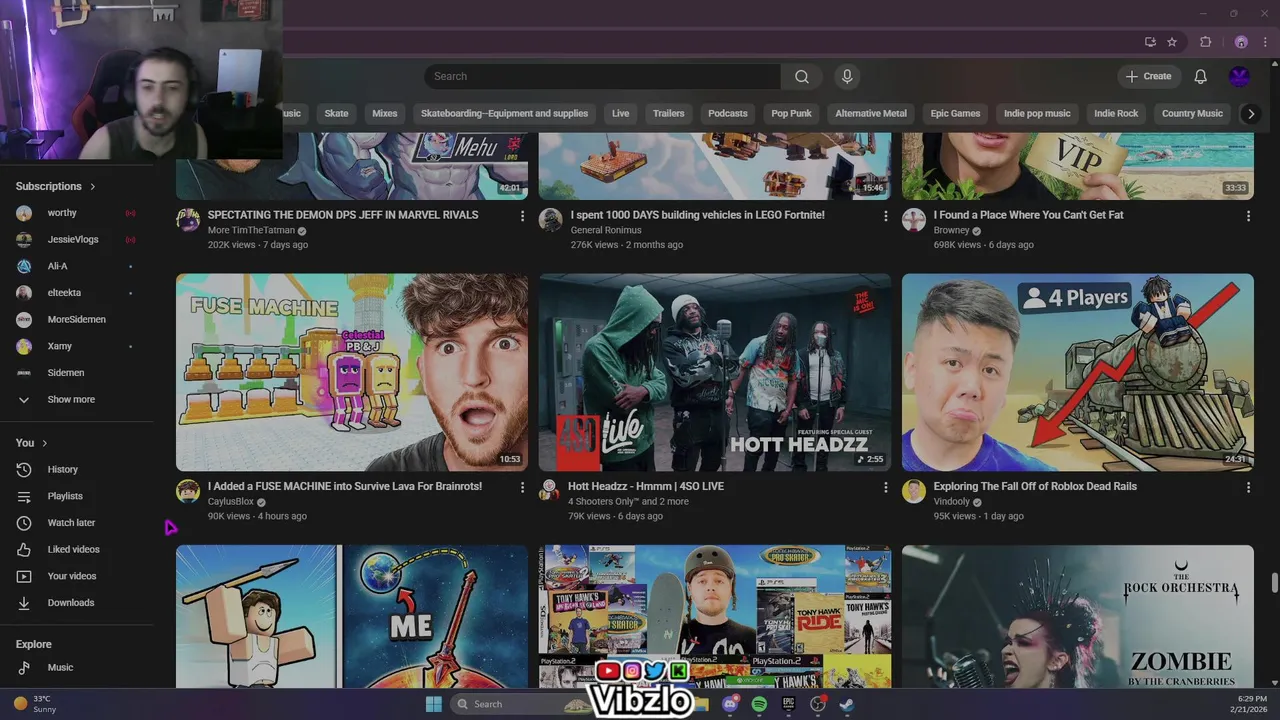Open Spotify from the taskbar
Image resolution: width=1280 pixels, height=720 pixels.
(x=759, y=704)
